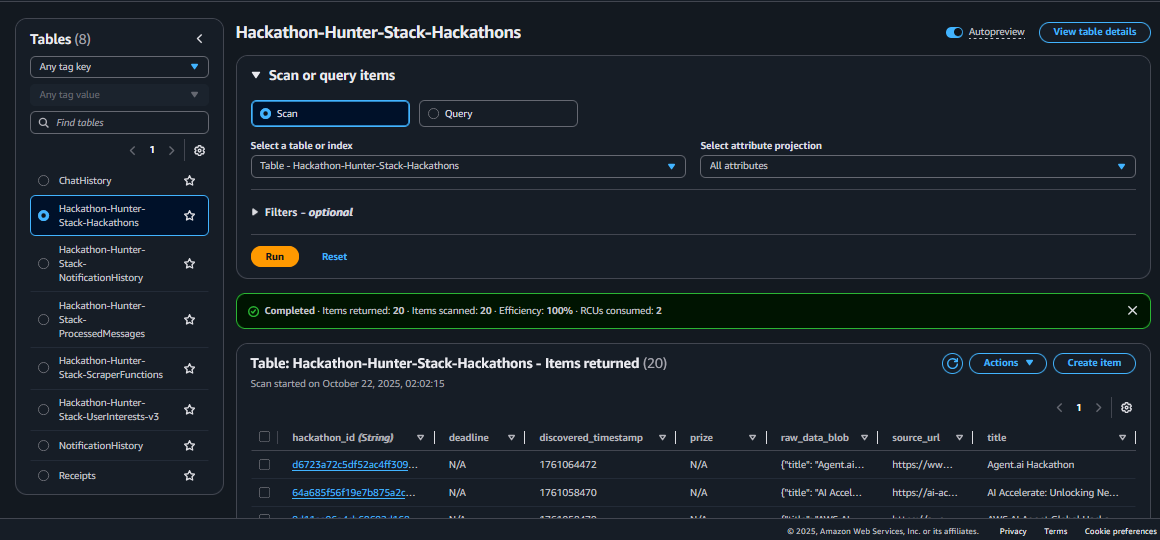
Task: Open the Any tag key dropdown
Action: (119, 67)
